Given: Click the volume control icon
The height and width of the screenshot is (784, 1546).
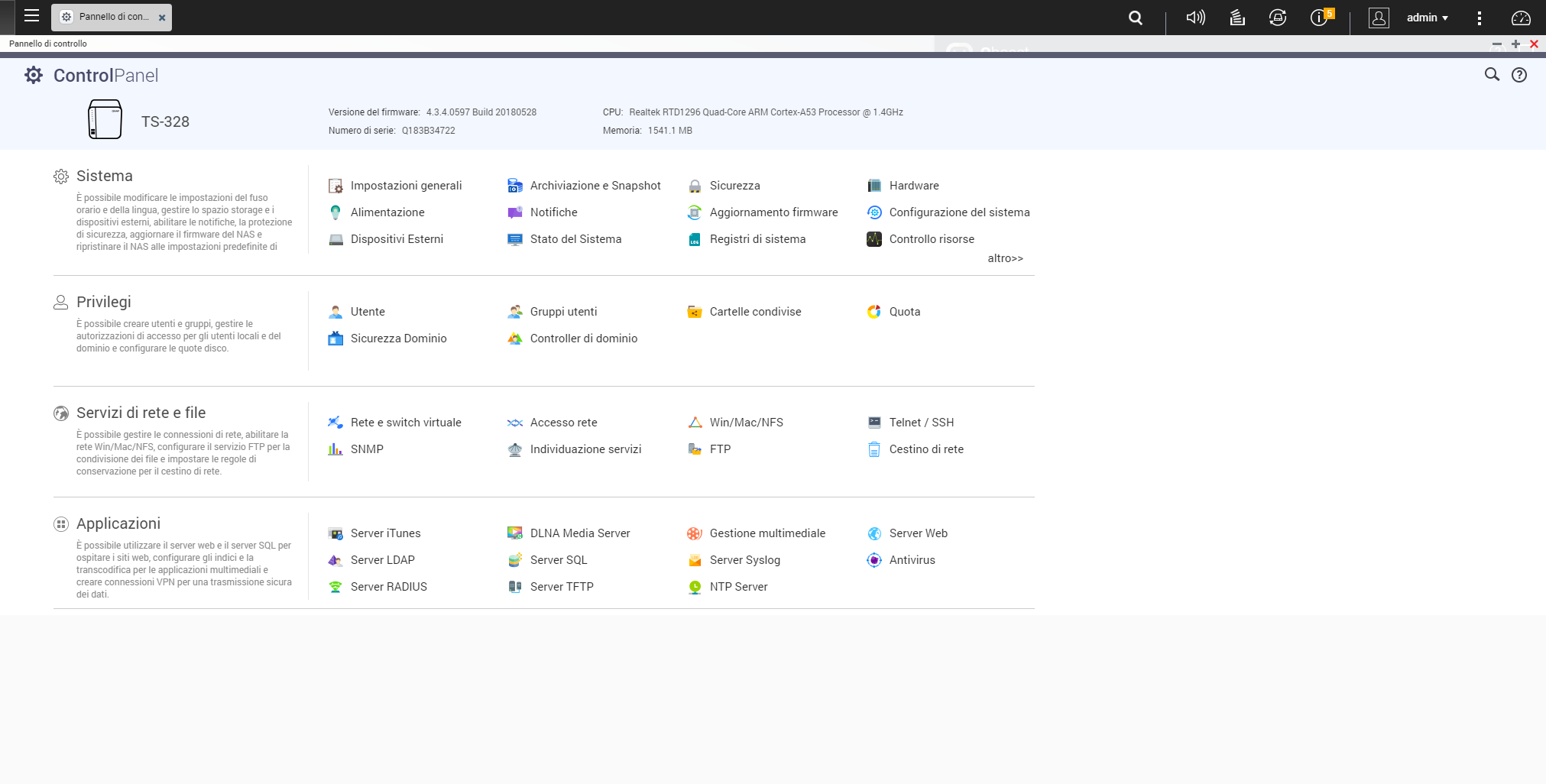Looking at the screenshot, I should click(1195, 18).
